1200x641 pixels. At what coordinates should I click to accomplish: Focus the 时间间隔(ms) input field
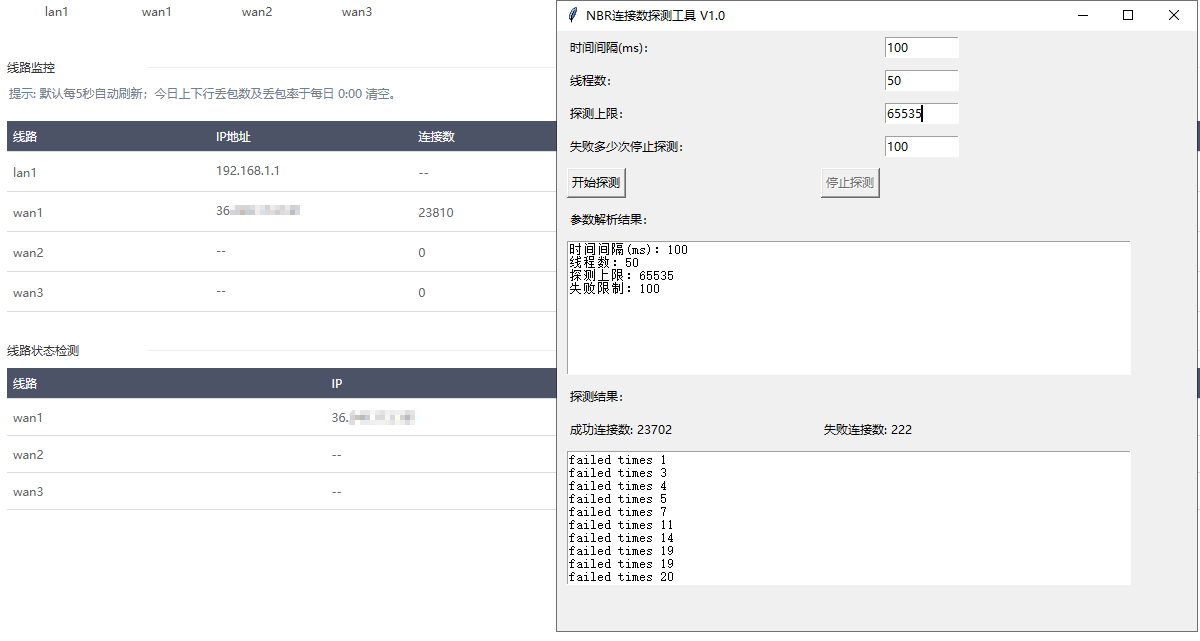[921, 48]
